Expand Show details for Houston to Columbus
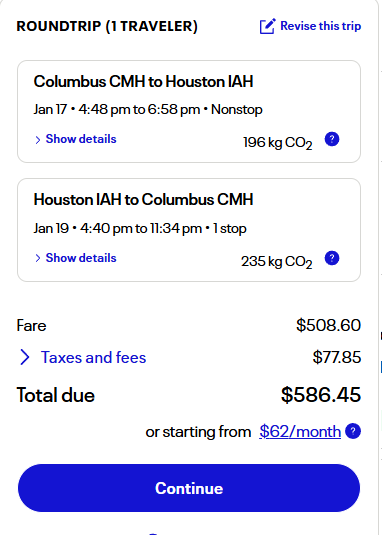Screen dimensions: 382x535 [x=81, y=258]
